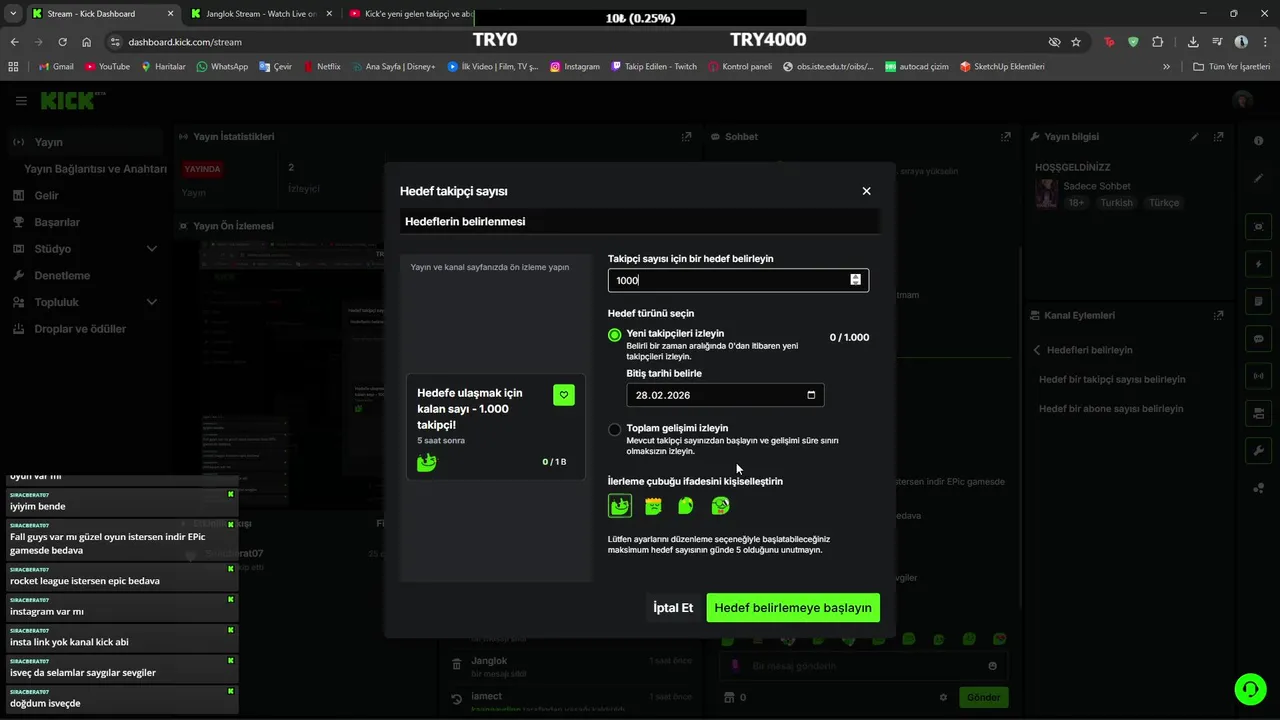
Task: Pop out the Yayın İstatistikleri panel
Action: pyautogui.click(x=686, y=137)
